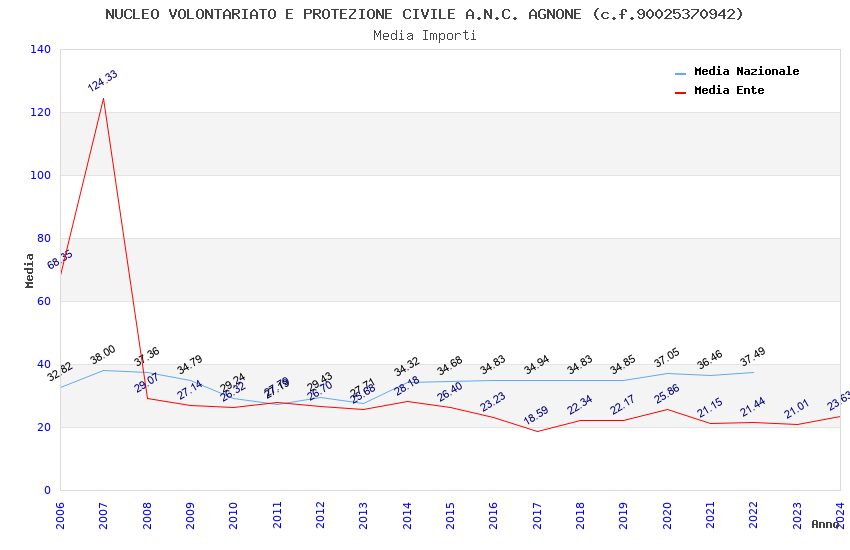Click the 22.17 data label
This screenshot has width=850, height=550.
(x=622, y=405)
